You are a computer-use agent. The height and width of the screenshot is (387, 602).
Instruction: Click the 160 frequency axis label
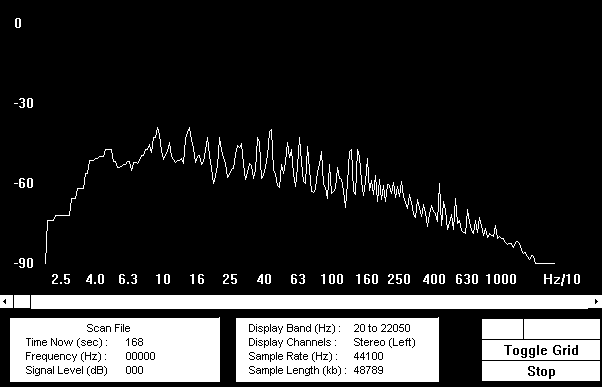click(366, 279)
